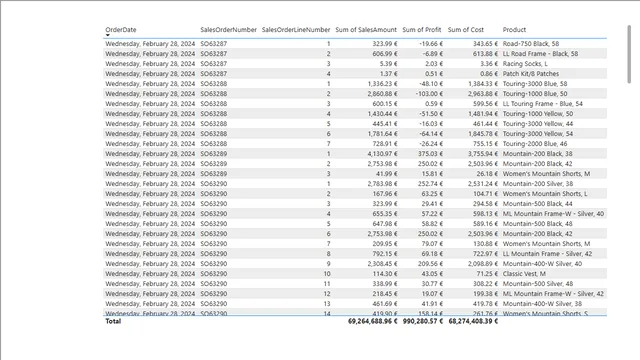This screenshot has width=640, height=360.
Task: Select the Touring-3000 Yellow, 54 cell
Action: pos(538,134)
